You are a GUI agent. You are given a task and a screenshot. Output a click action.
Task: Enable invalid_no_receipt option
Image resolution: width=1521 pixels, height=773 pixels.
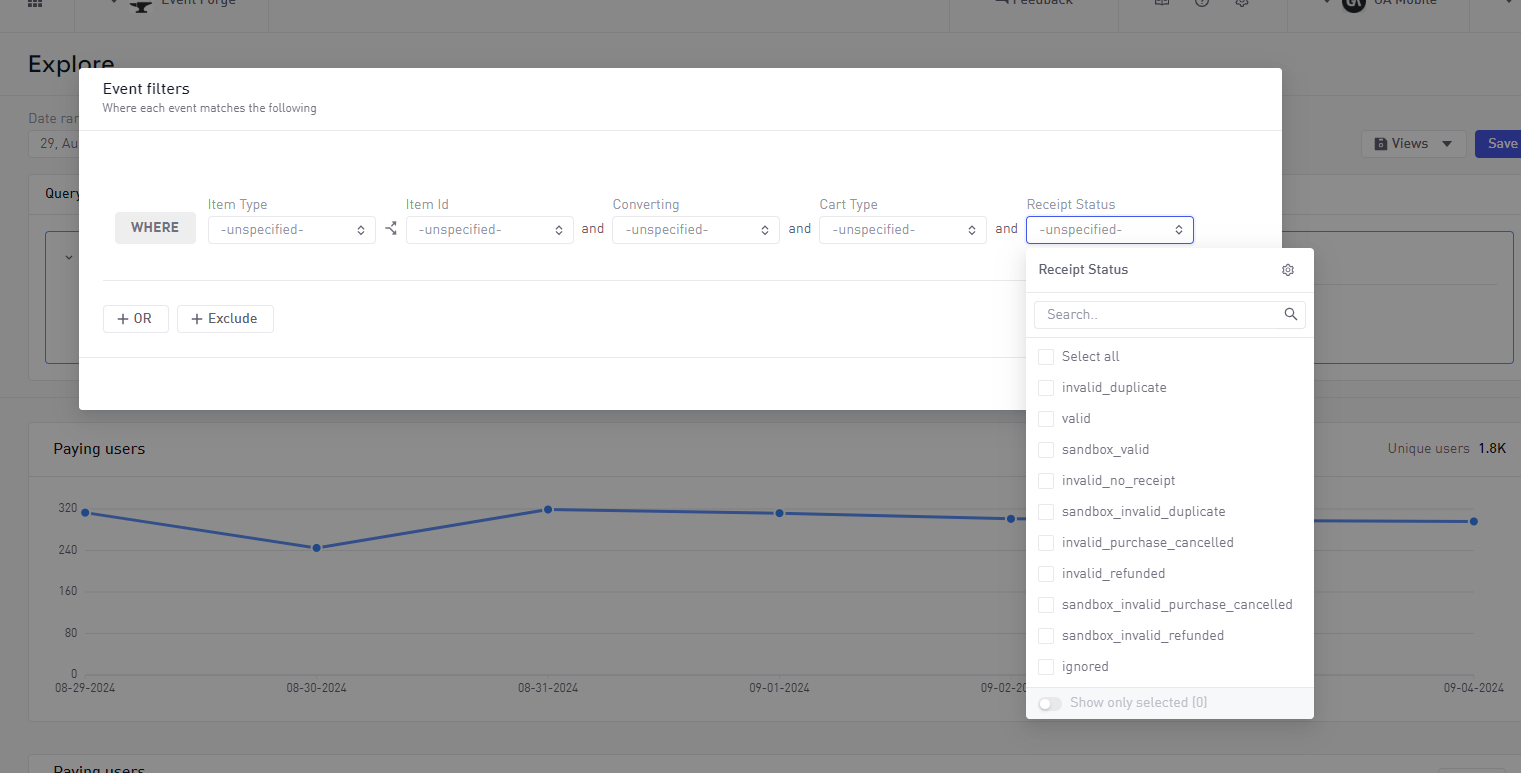(x=1046, y=481)
